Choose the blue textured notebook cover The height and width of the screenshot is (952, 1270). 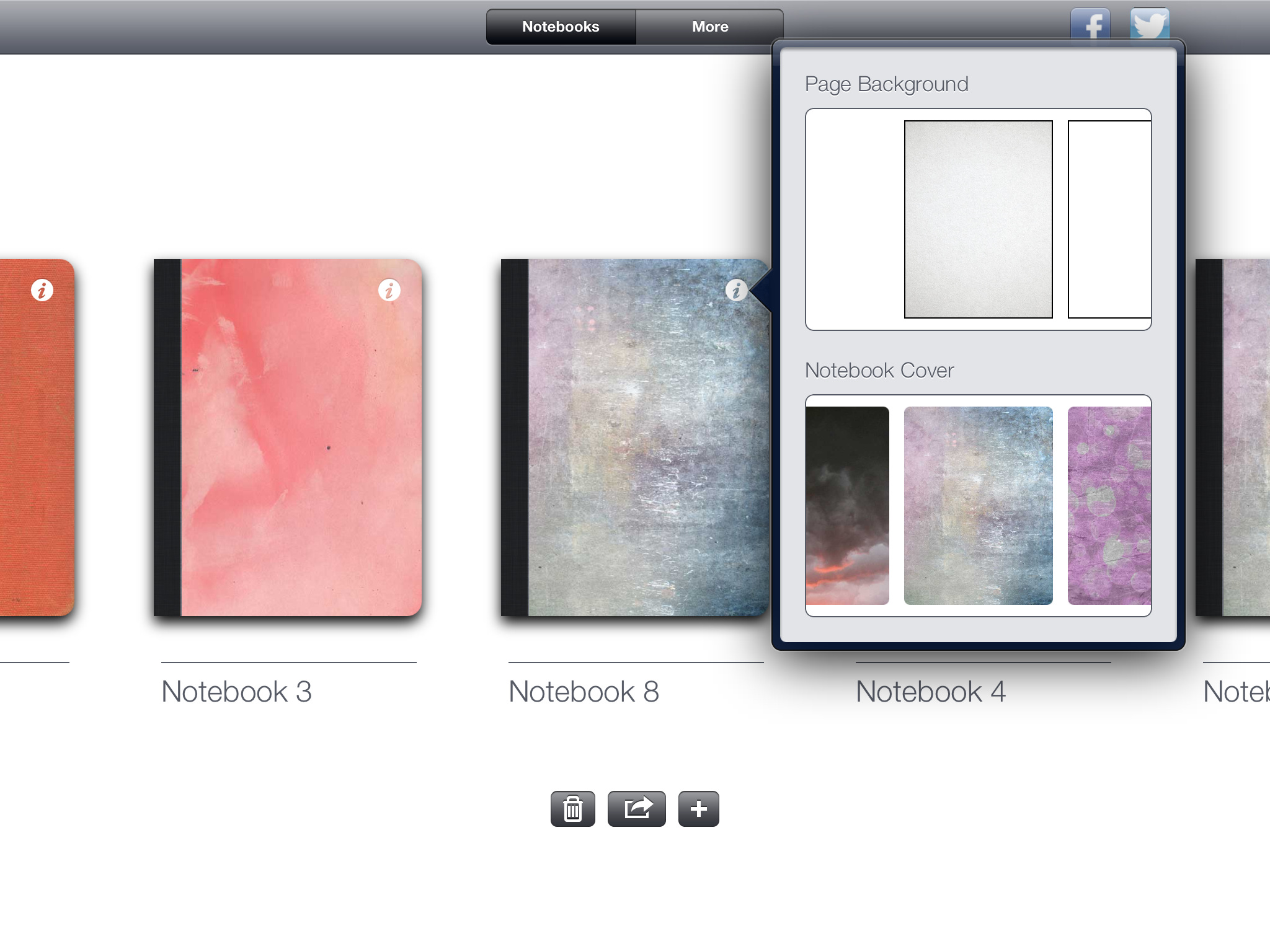(978, 505)
